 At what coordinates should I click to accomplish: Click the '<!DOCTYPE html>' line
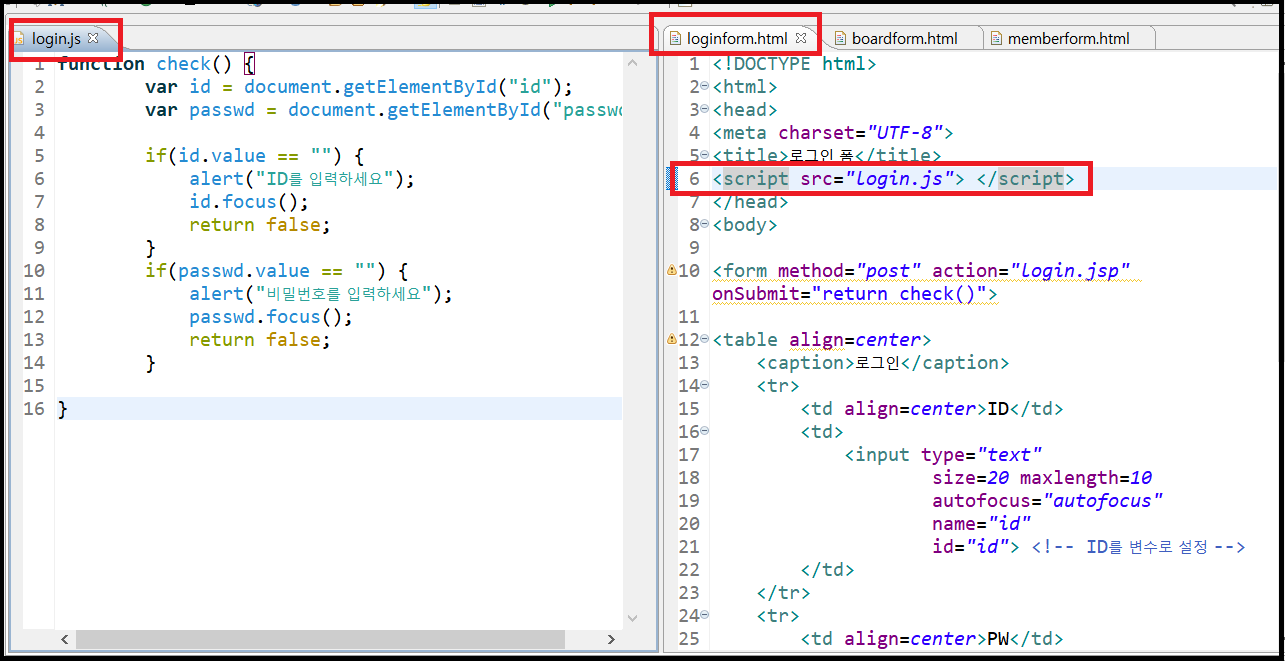tap(794, 64)
